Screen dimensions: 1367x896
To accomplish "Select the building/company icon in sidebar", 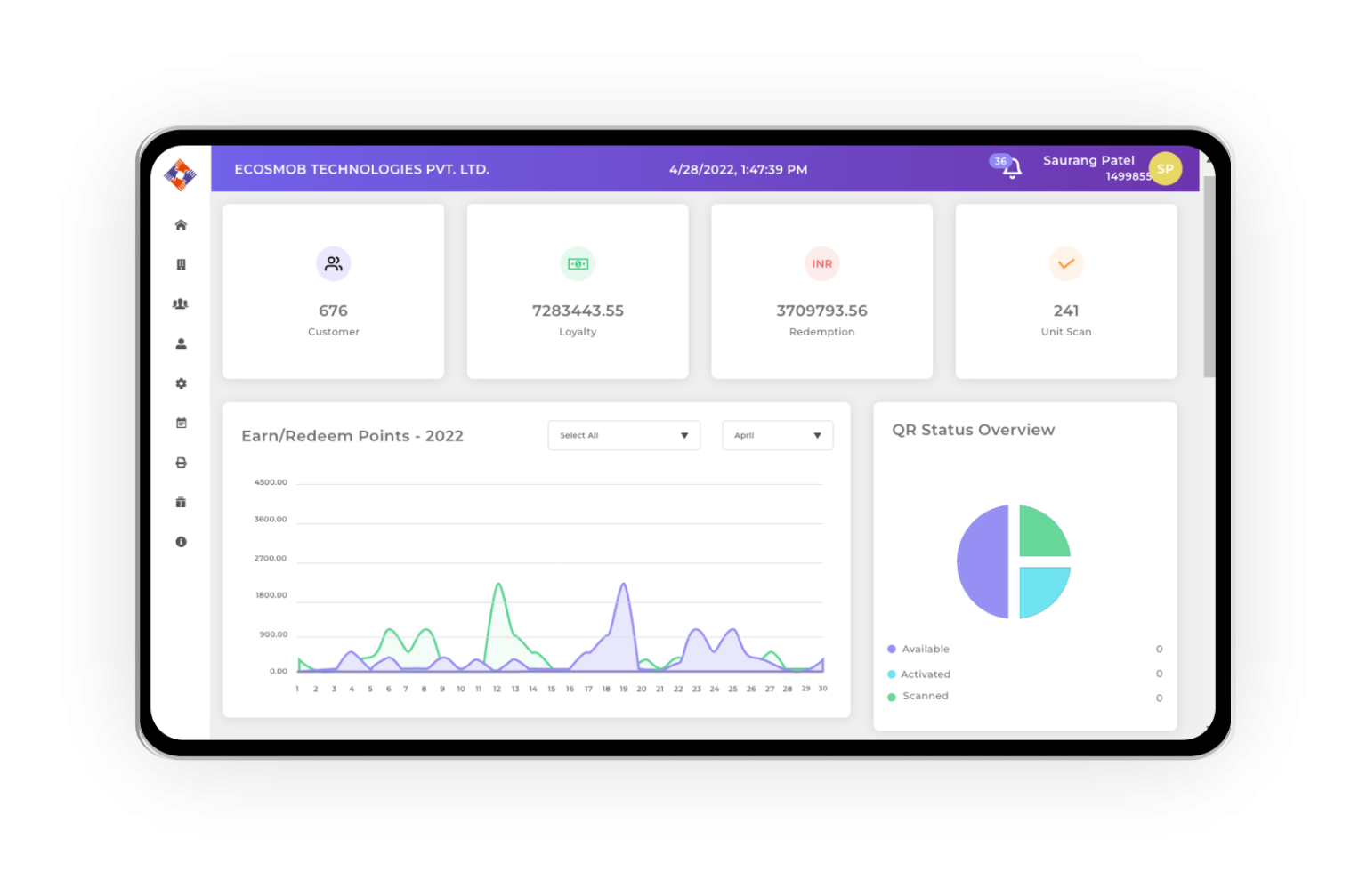I will pyautogui.click(x=181, y=263).
